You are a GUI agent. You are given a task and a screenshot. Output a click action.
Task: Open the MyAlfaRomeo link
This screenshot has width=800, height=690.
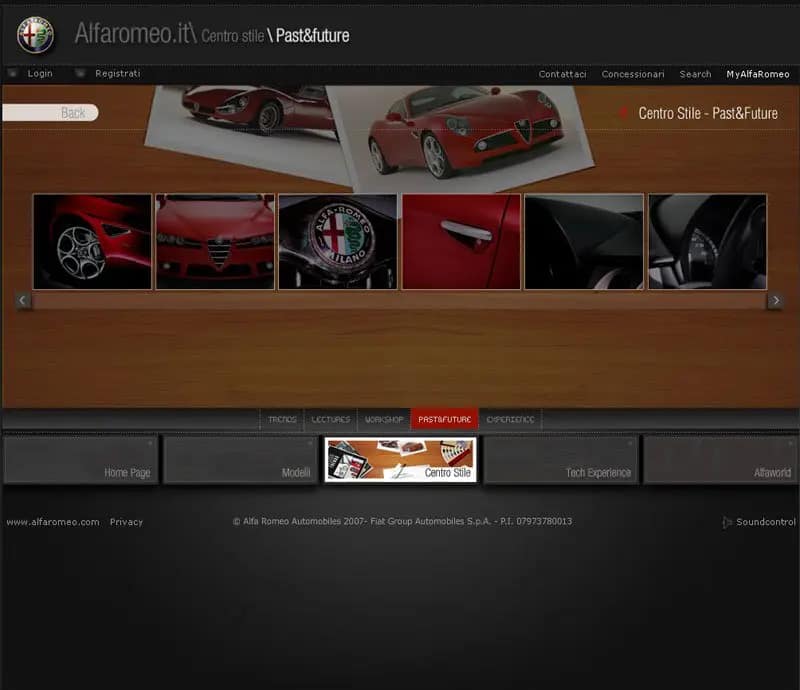point(758,74)
